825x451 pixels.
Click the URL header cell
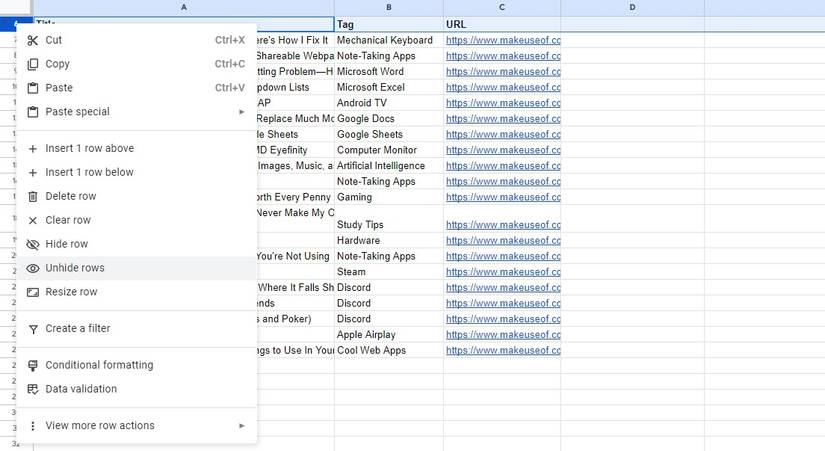coord(502,24)
